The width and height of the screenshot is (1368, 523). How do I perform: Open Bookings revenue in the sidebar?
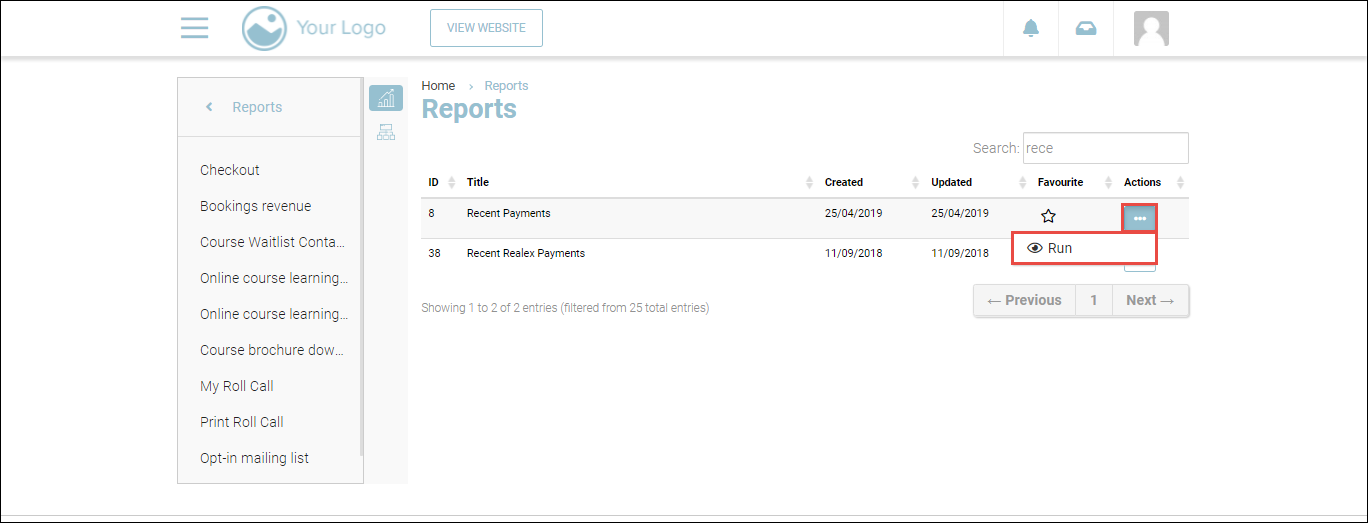coord(255,206)
